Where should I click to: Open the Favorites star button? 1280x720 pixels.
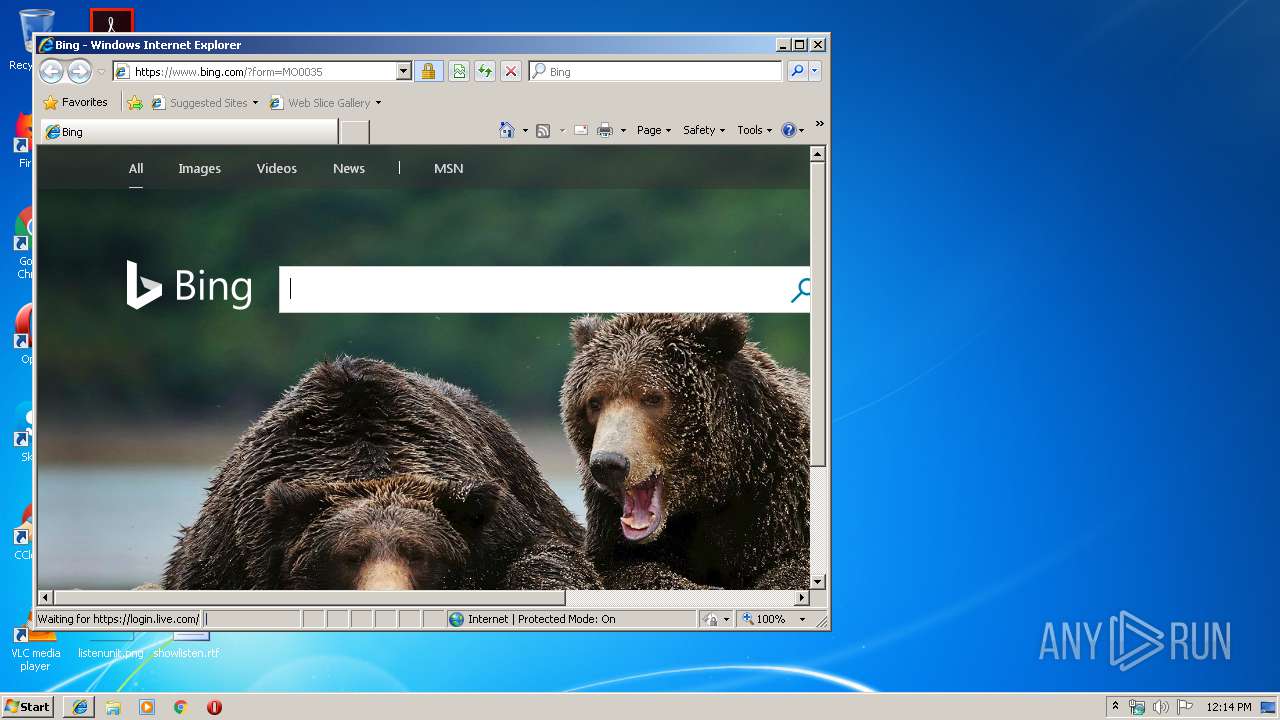coord(76,102)
